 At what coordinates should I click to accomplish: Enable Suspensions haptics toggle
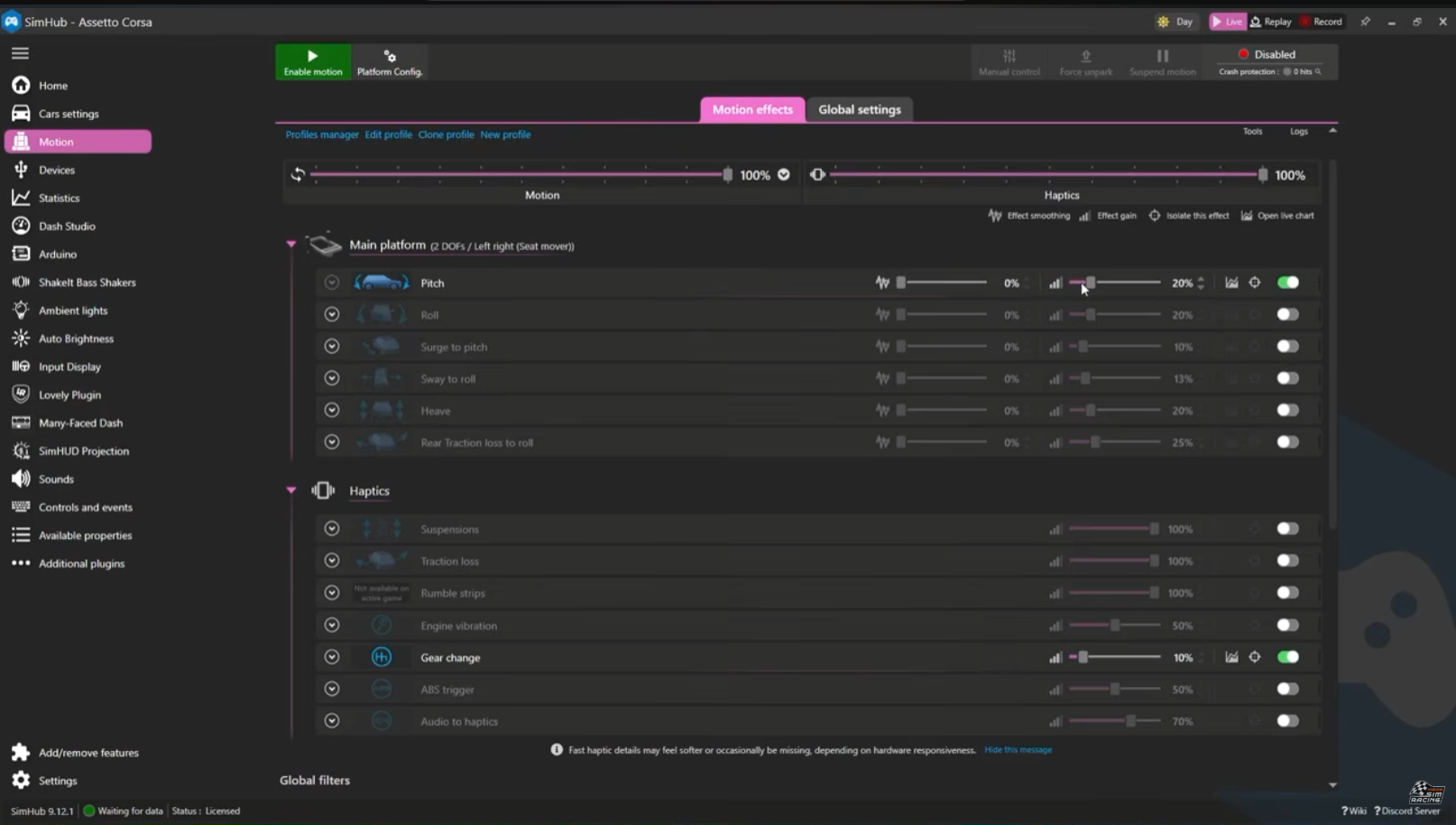click(1287, 529)
